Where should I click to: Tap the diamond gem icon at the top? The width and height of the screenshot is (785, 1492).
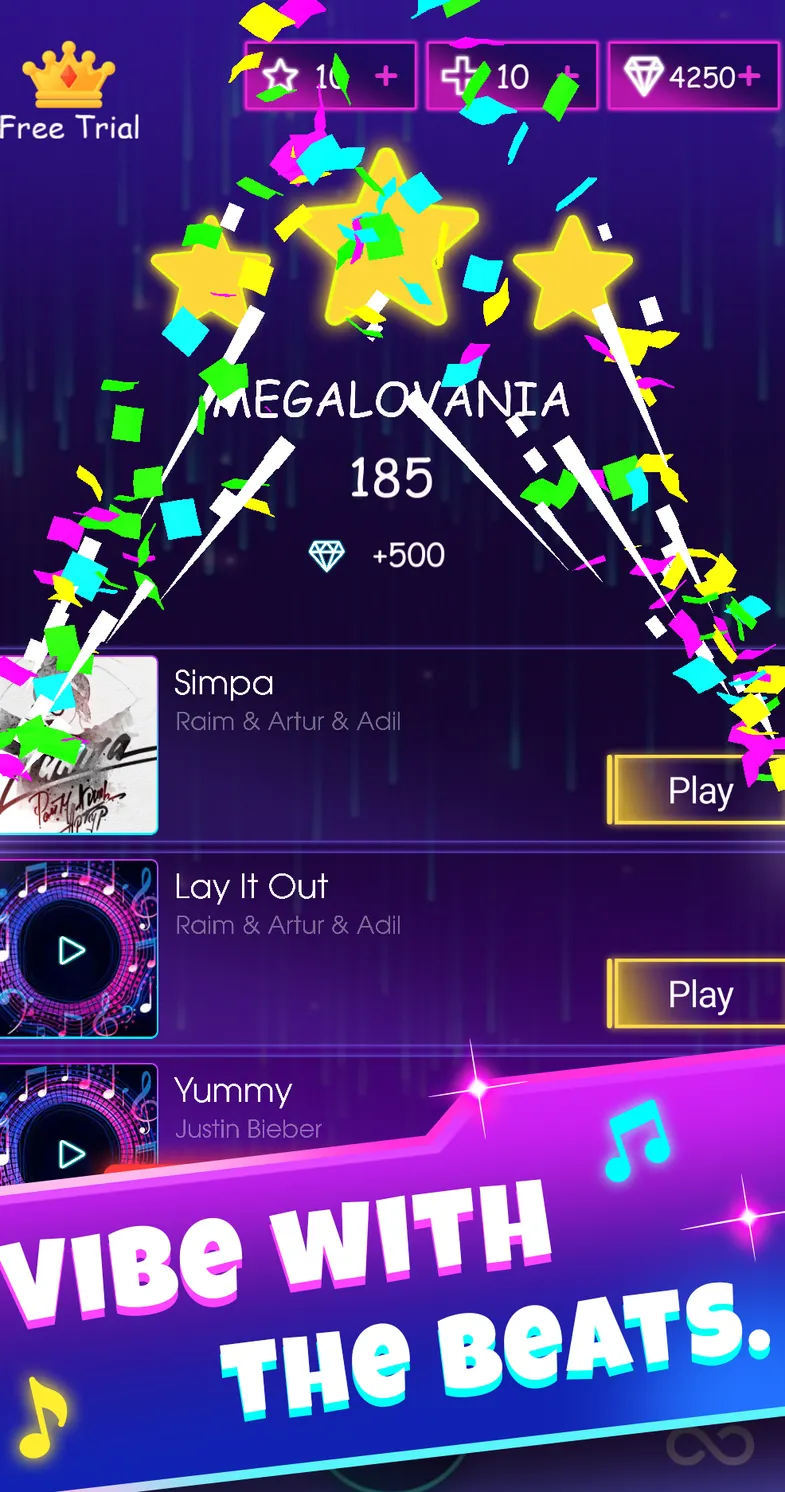644,76
